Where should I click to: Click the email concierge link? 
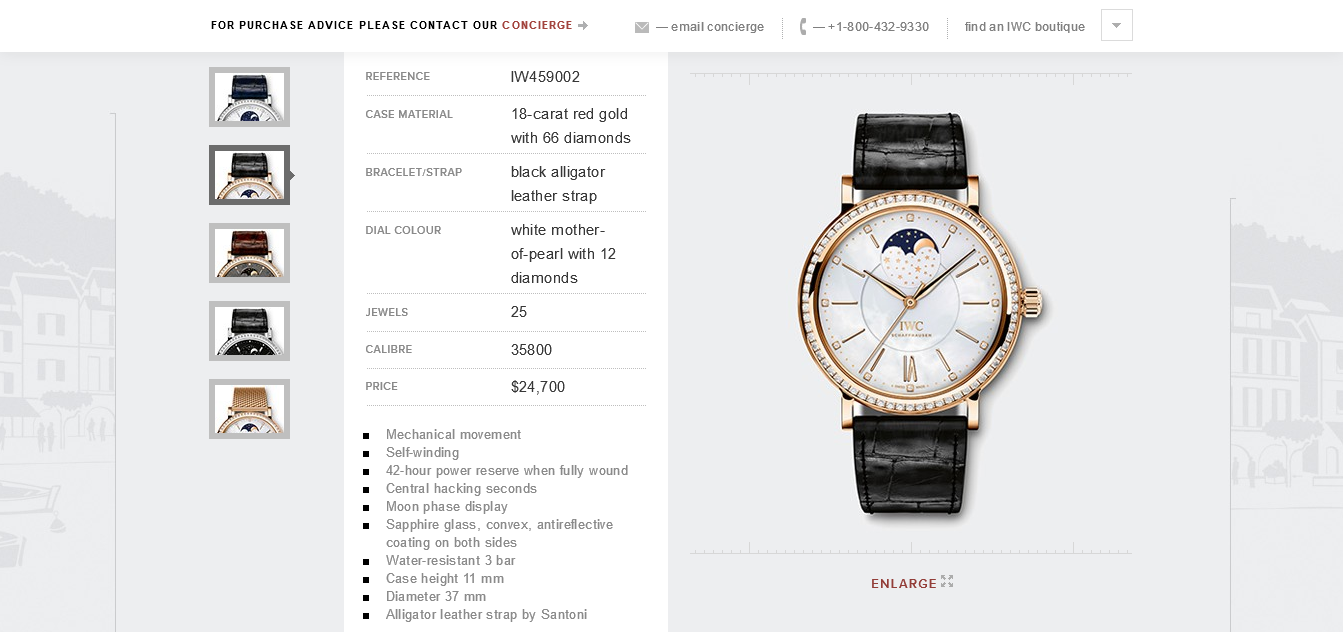click(710, 27)
